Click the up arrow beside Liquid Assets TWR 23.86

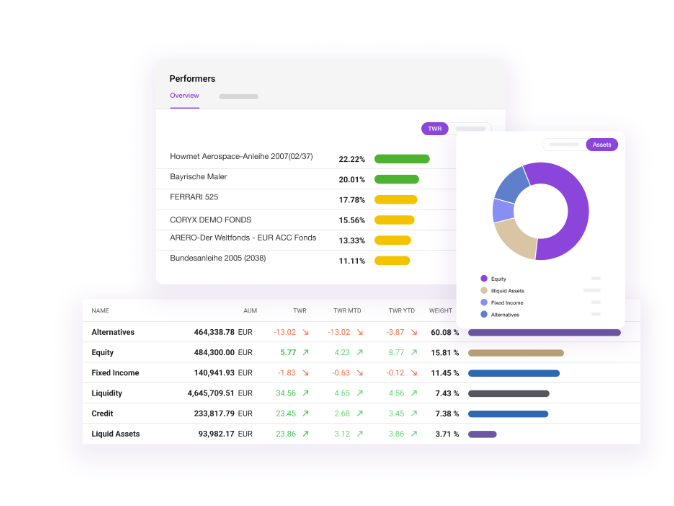coord(306,434)
